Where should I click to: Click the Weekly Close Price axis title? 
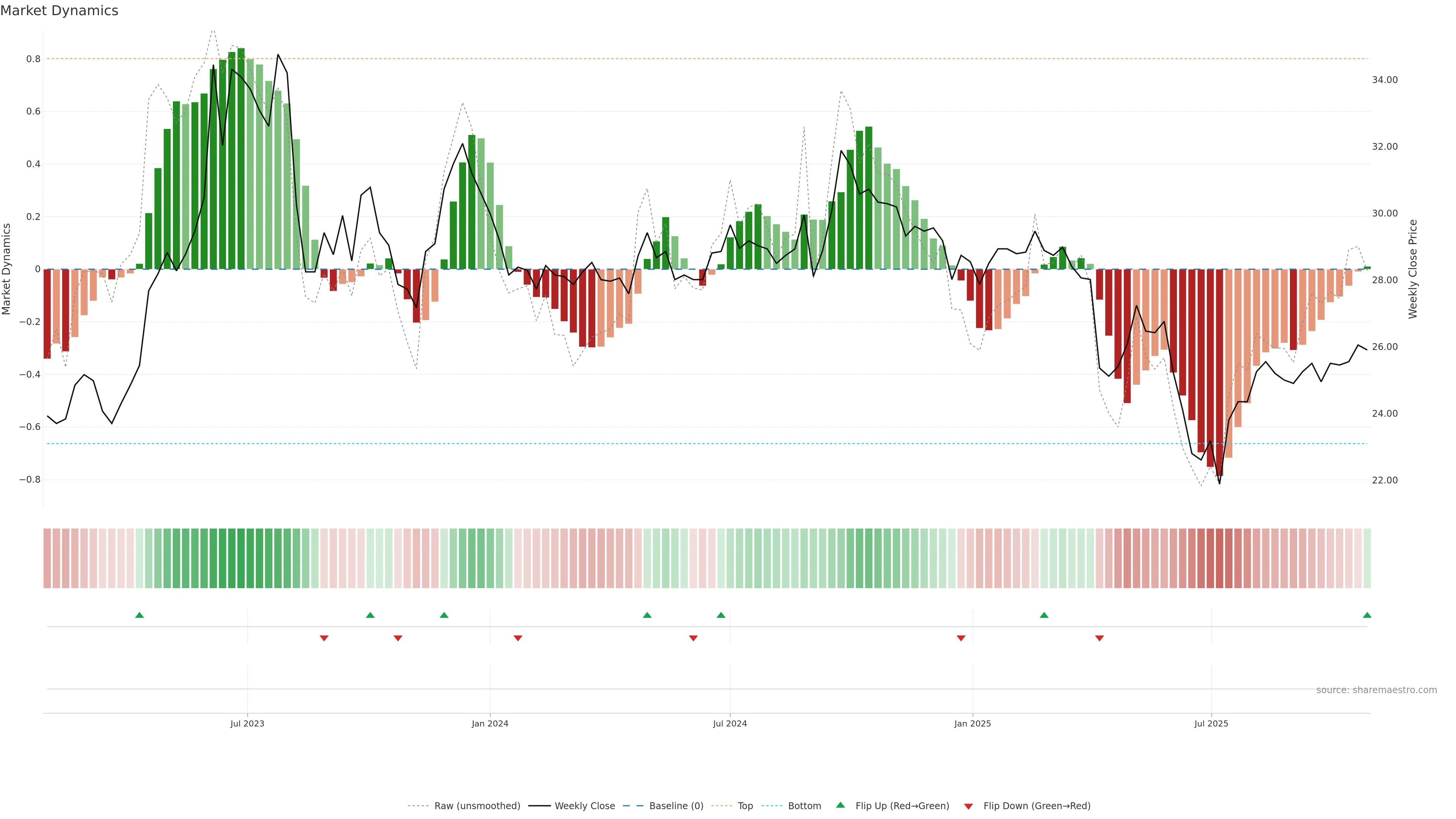point(1412,269)
